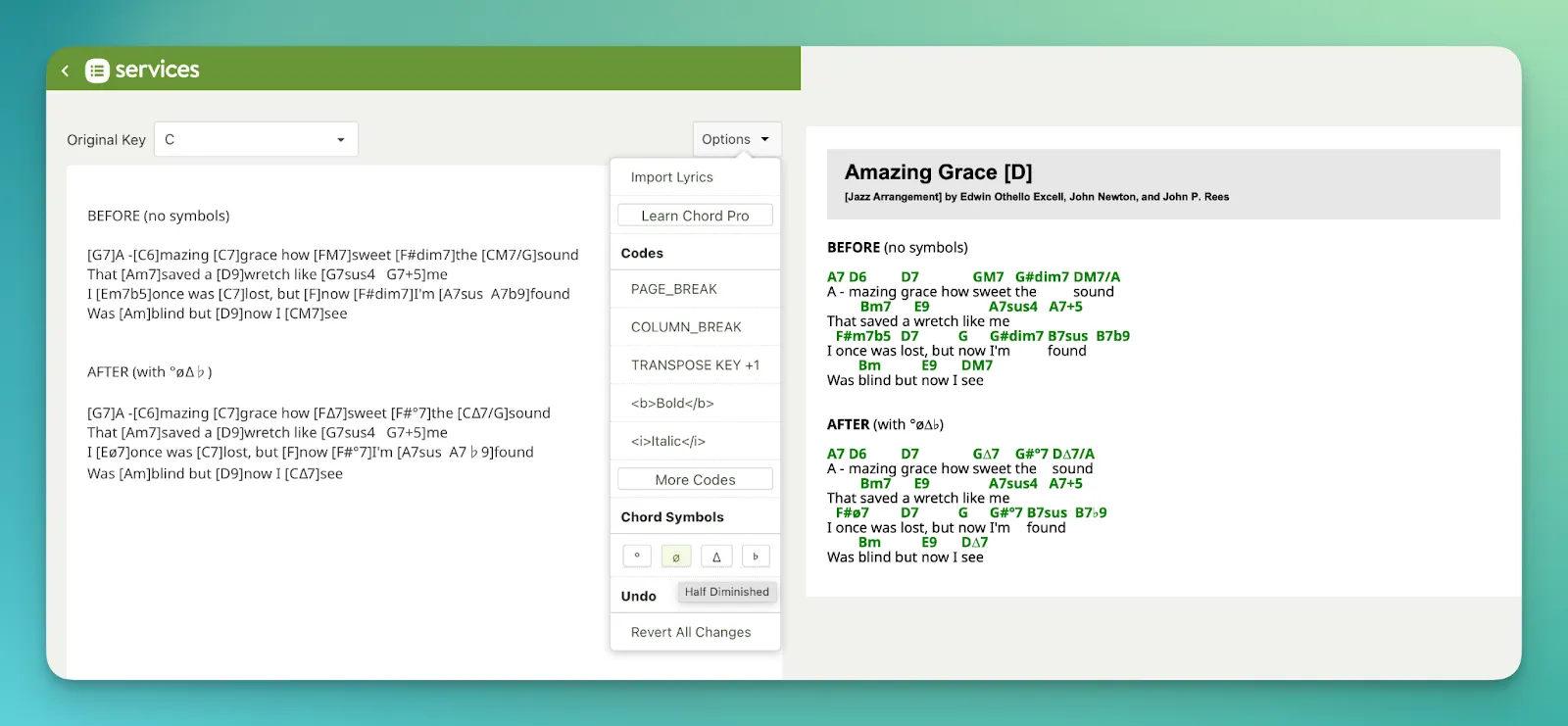Choose TRANSPOSE KEY +1 code
The image size is (1568, 726).
(695, 365)
